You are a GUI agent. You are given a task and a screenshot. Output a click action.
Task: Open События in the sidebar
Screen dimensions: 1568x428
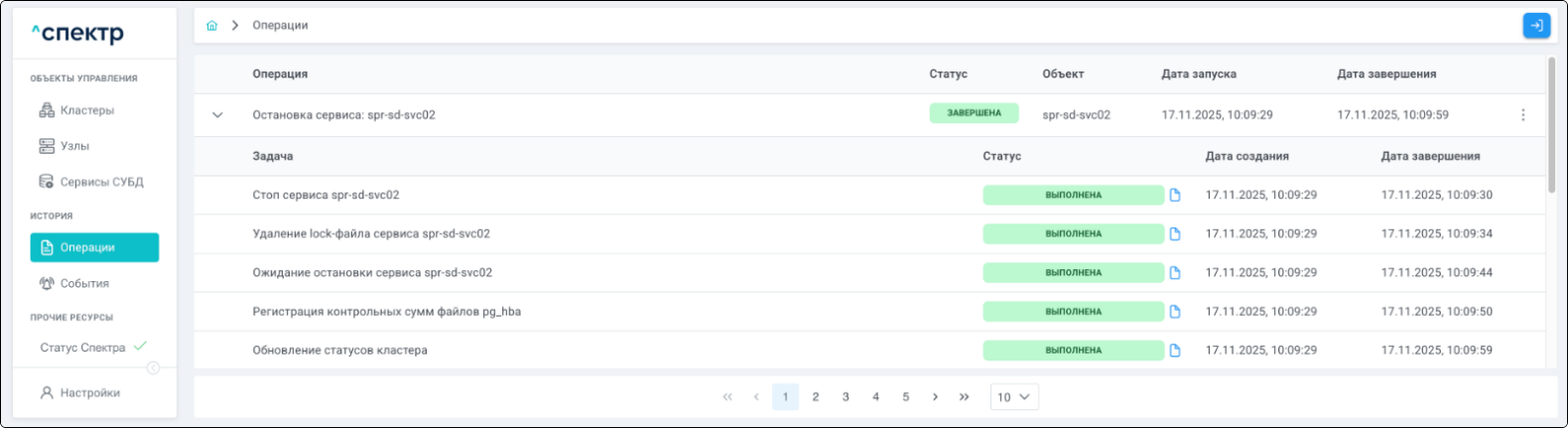[x=84, y=283]
